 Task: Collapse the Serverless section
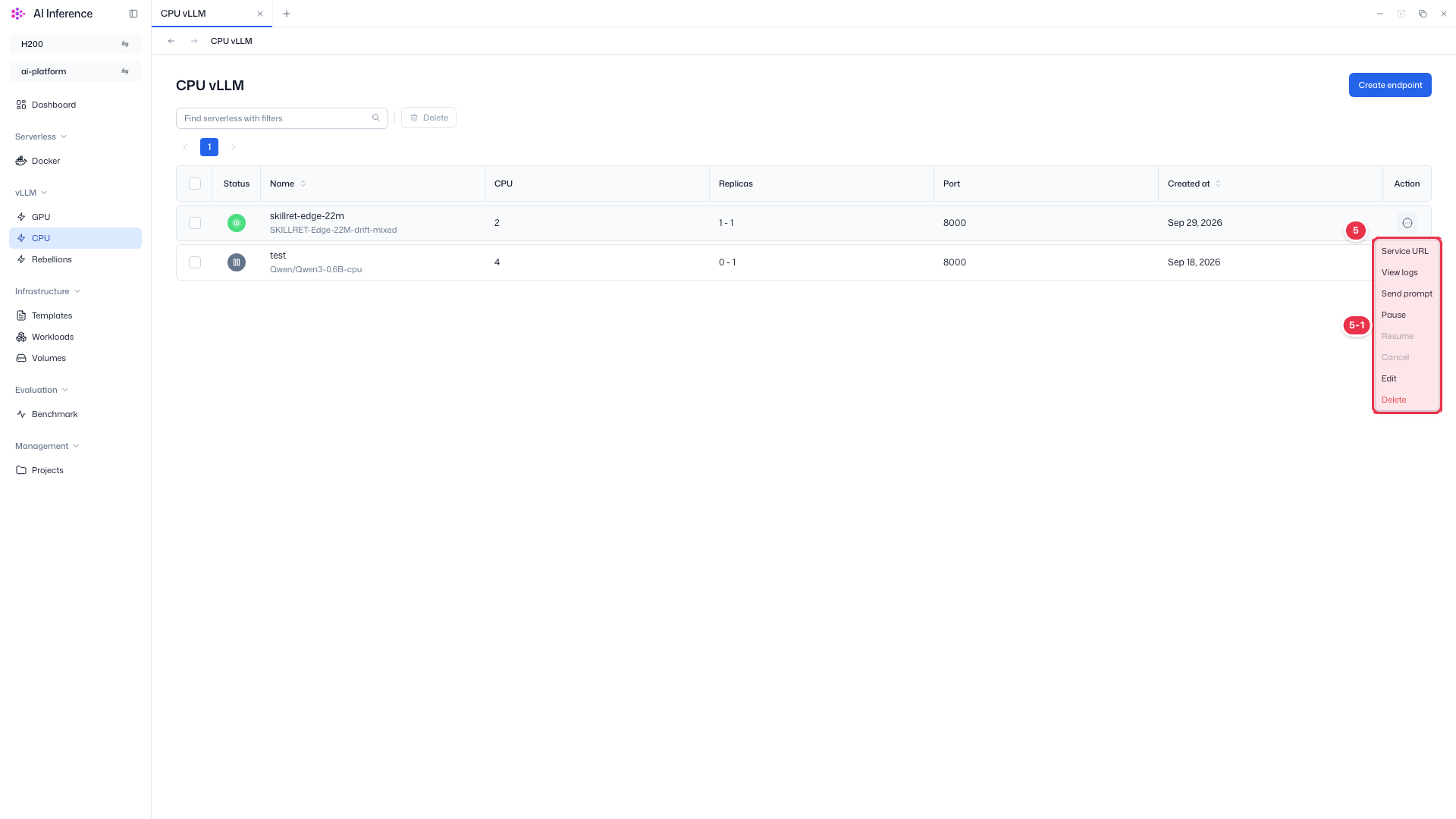click(41, 136)
